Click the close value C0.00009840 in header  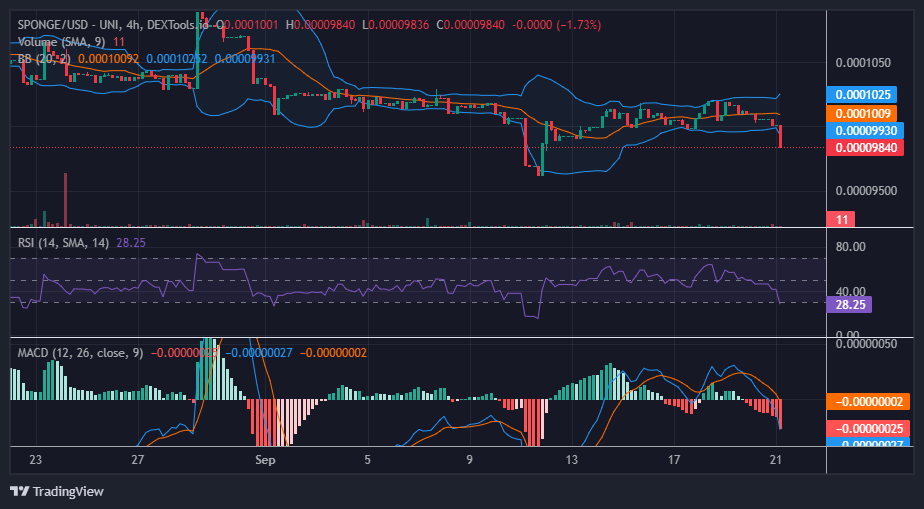470,25
